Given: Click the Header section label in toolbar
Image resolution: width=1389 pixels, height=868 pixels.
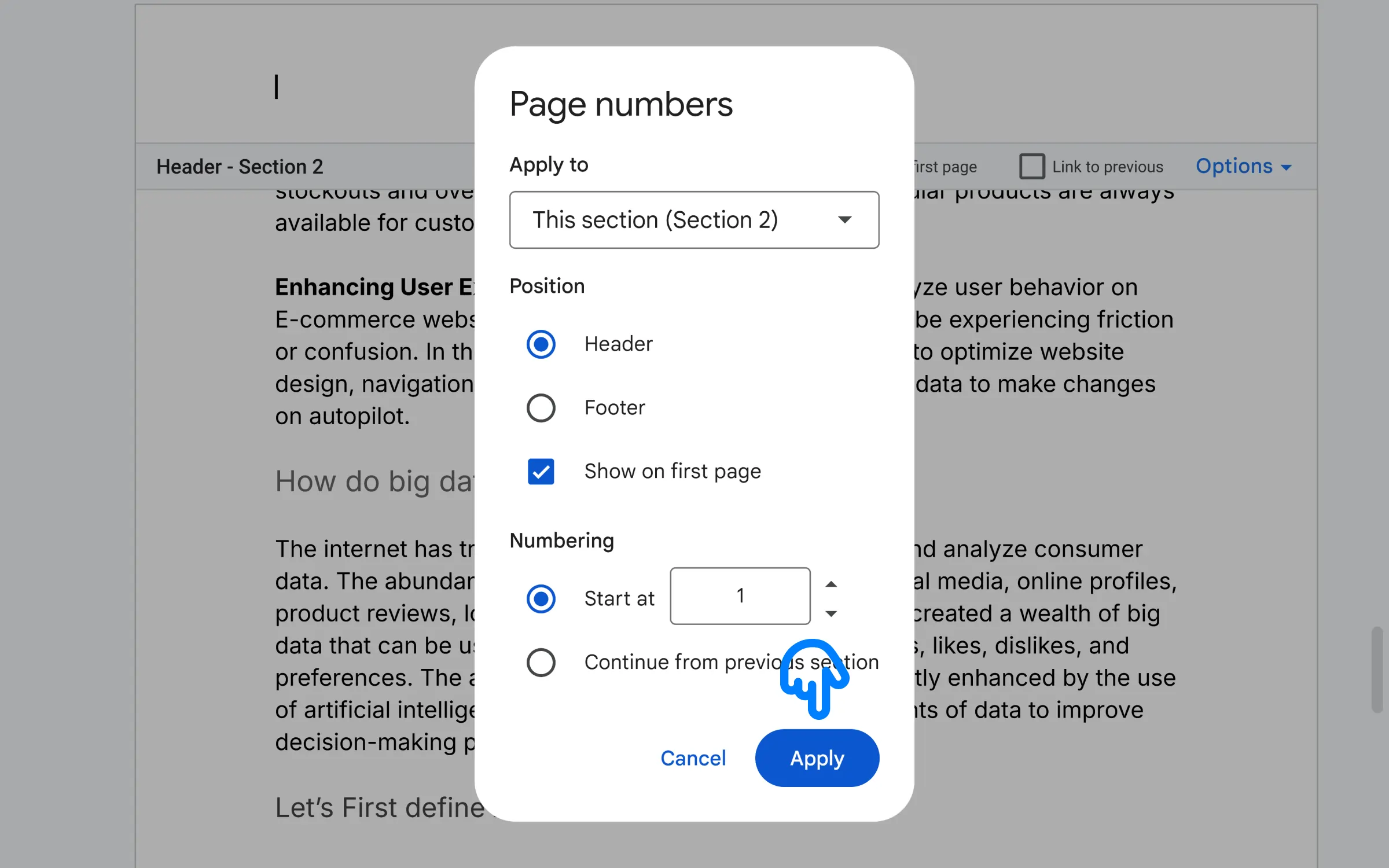Looking at the screenshot, I should [240, 166].
